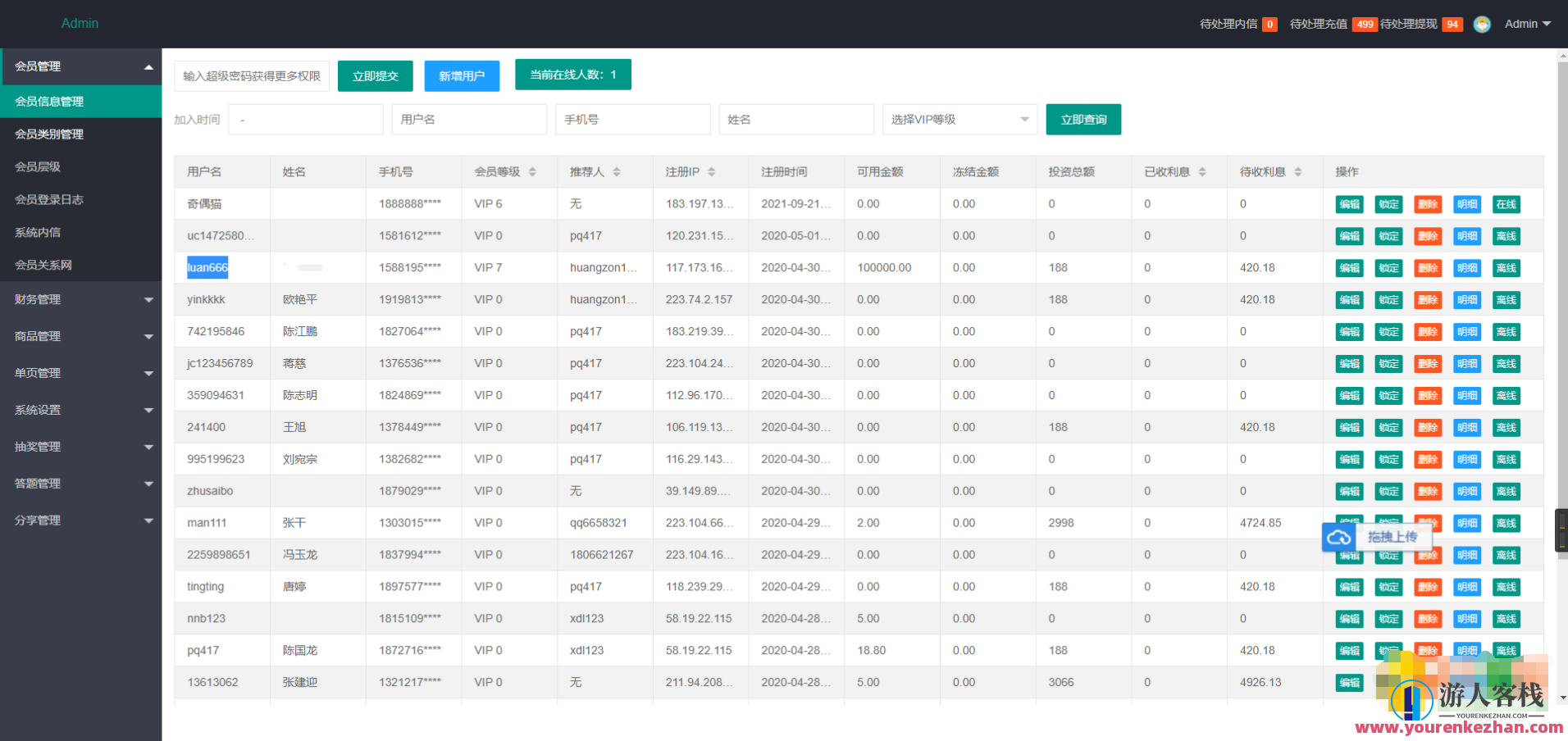Open the Admin user dropdown menu
Image resolution: width=1568 pixels, height=741 pixels.
[x=1527, y=25]
